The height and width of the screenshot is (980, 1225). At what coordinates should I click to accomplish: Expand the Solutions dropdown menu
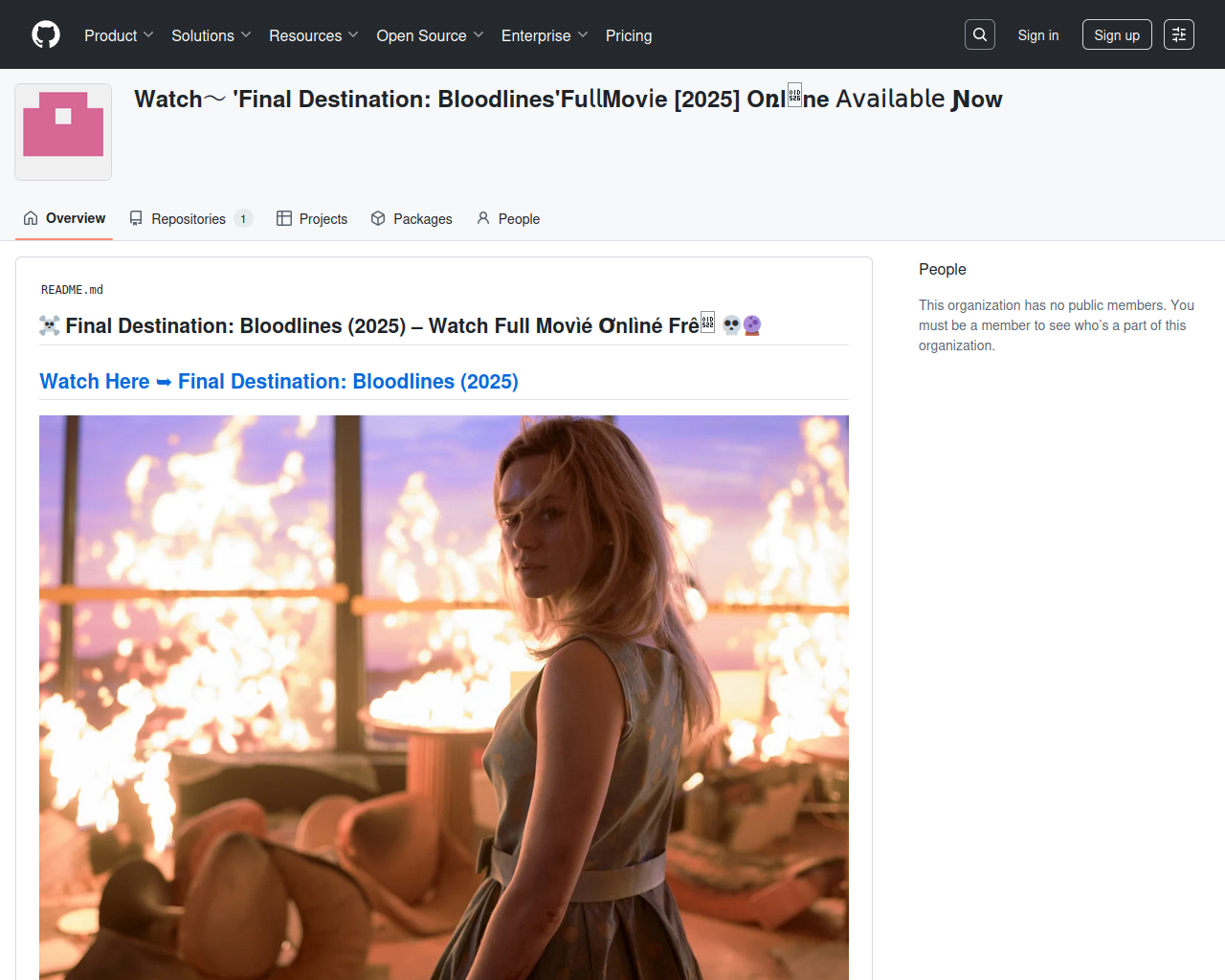(211, 35)
